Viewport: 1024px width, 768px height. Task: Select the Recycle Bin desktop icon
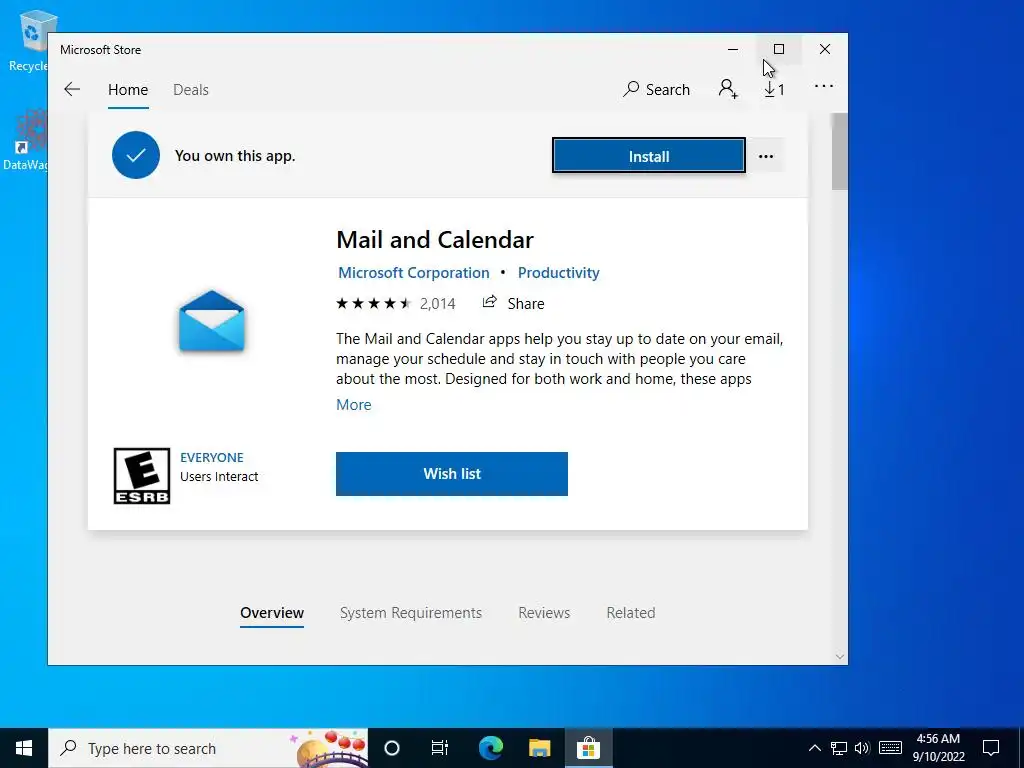pyautogui.click(x=28, y=40)
